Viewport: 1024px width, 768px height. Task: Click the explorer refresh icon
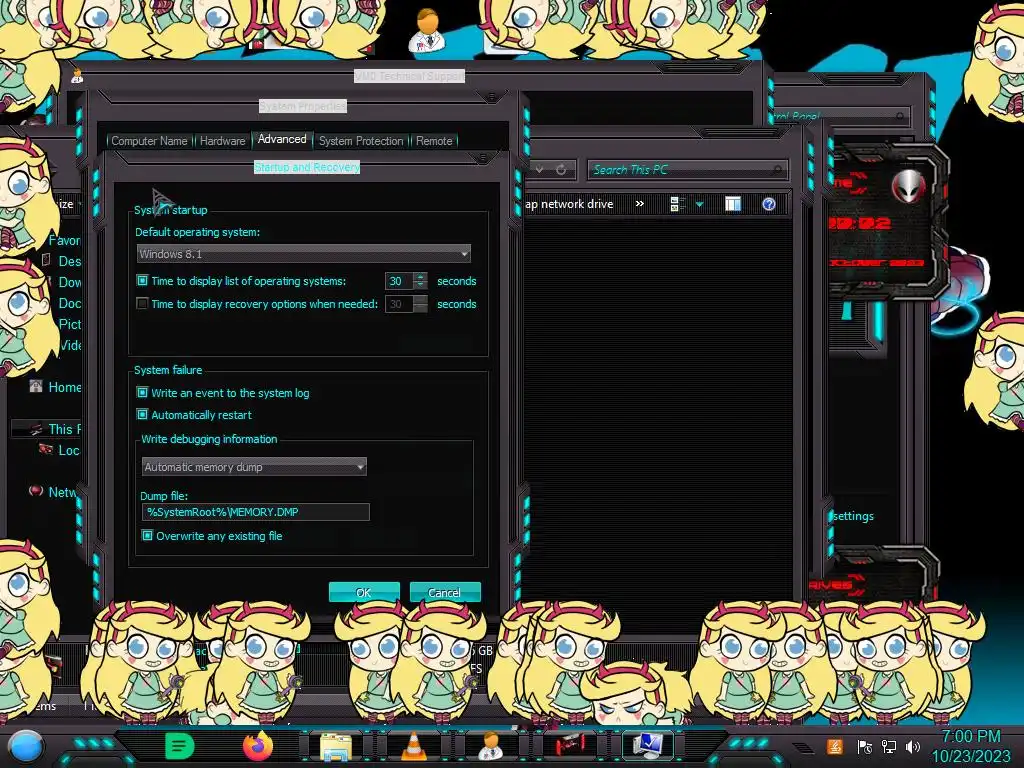point(561,170)
